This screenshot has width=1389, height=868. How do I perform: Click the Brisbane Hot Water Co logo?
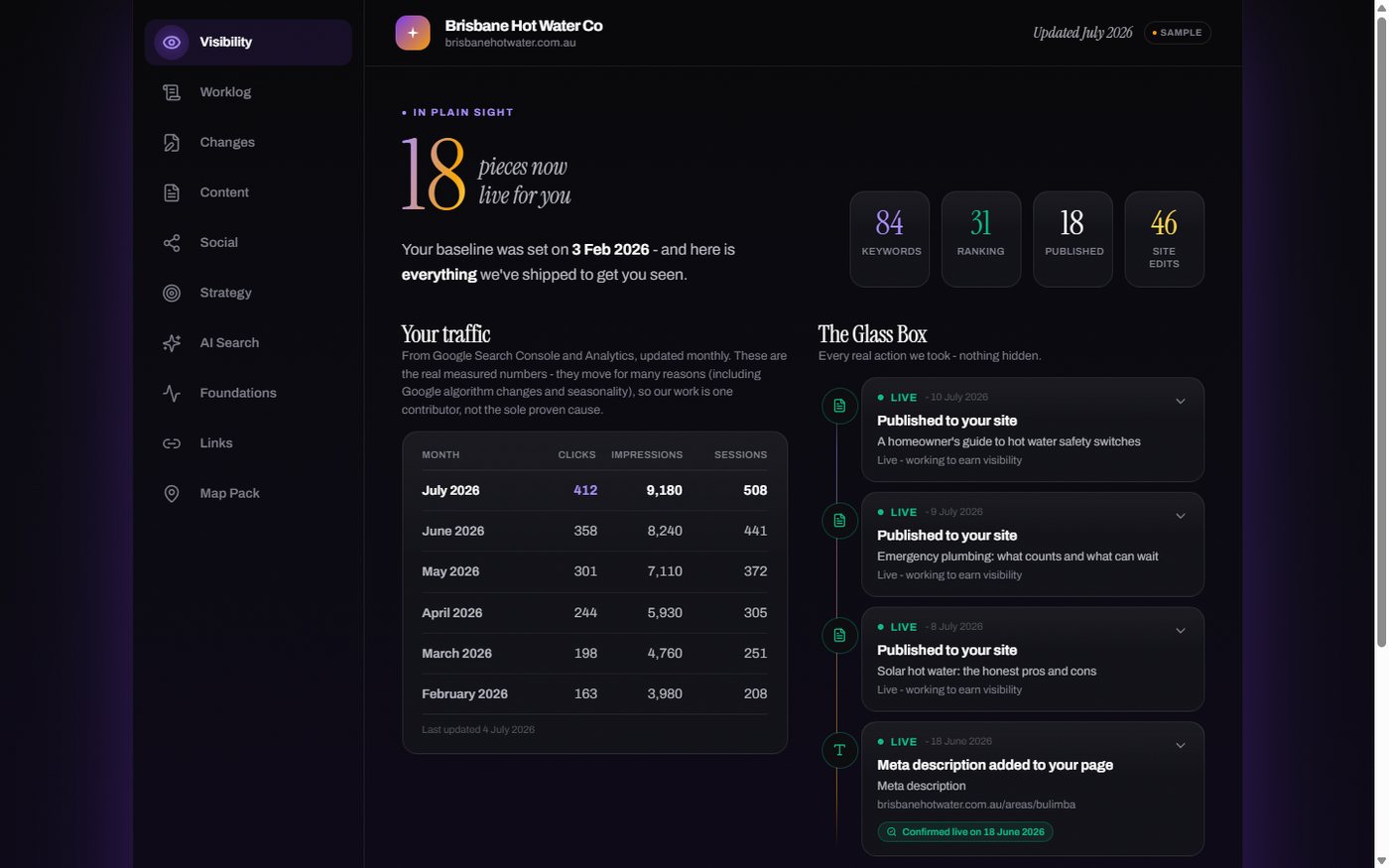click(413, 33)
